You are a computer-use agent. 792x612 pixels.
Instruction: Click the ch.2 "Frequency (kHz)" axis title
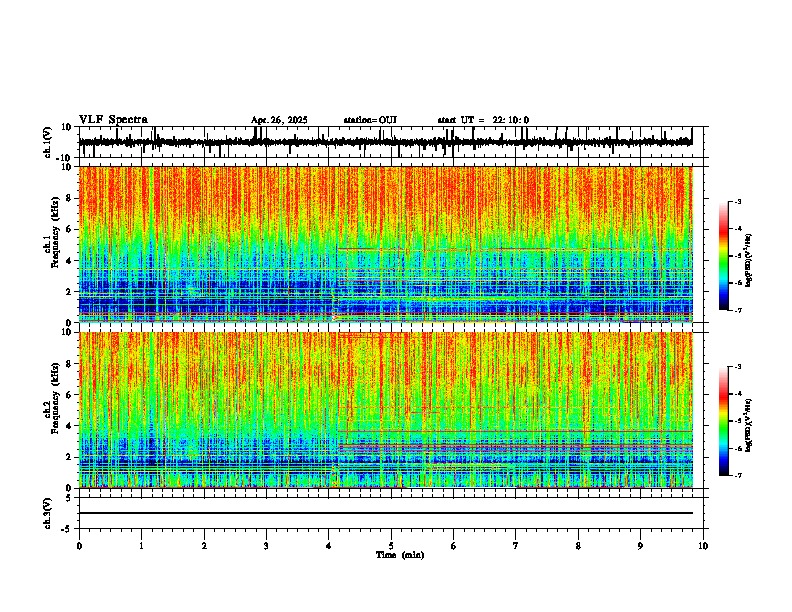coord(56,398)
